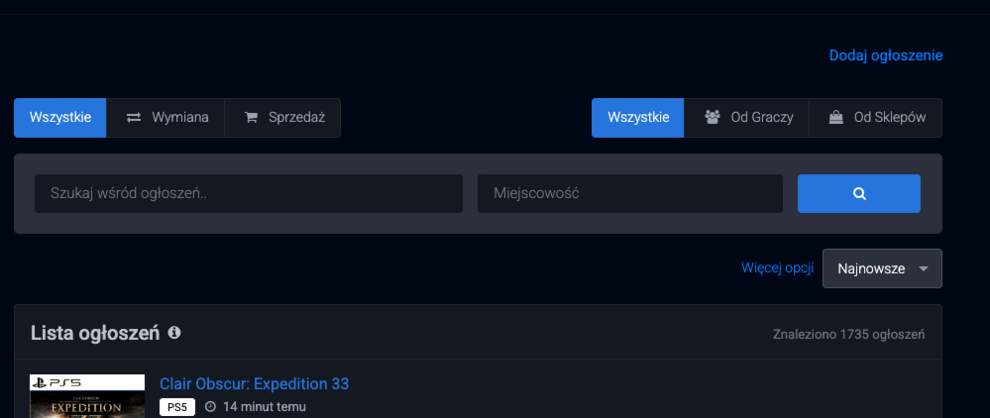Click the clock icon near 14 minut temu
The width and height of the screenshot is (990, 418).
tap(210, 407)
